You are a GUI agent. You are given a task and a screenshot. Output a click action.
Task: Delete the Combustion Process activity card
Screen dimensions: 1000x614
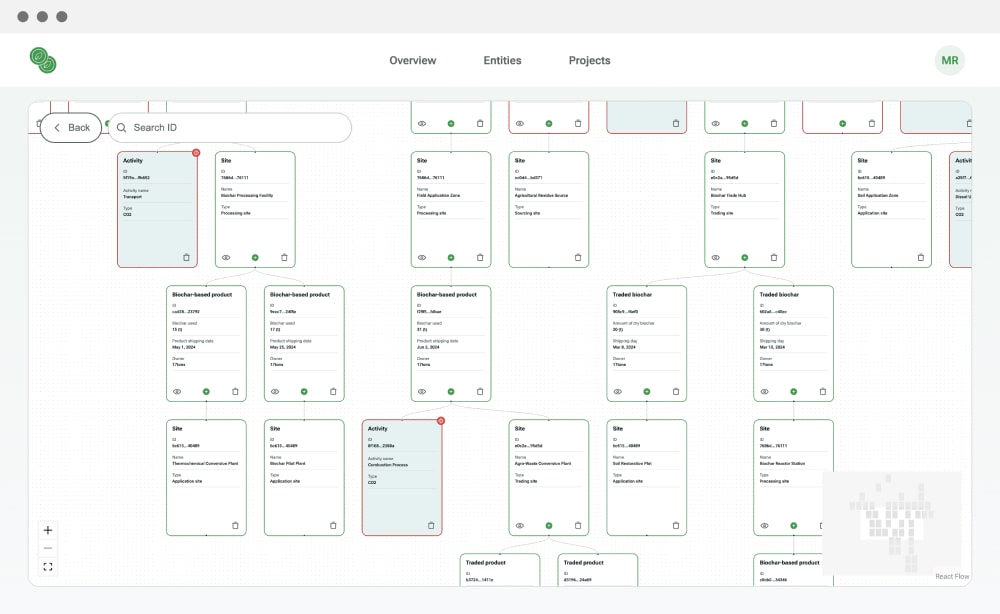(x=431, y=525)
